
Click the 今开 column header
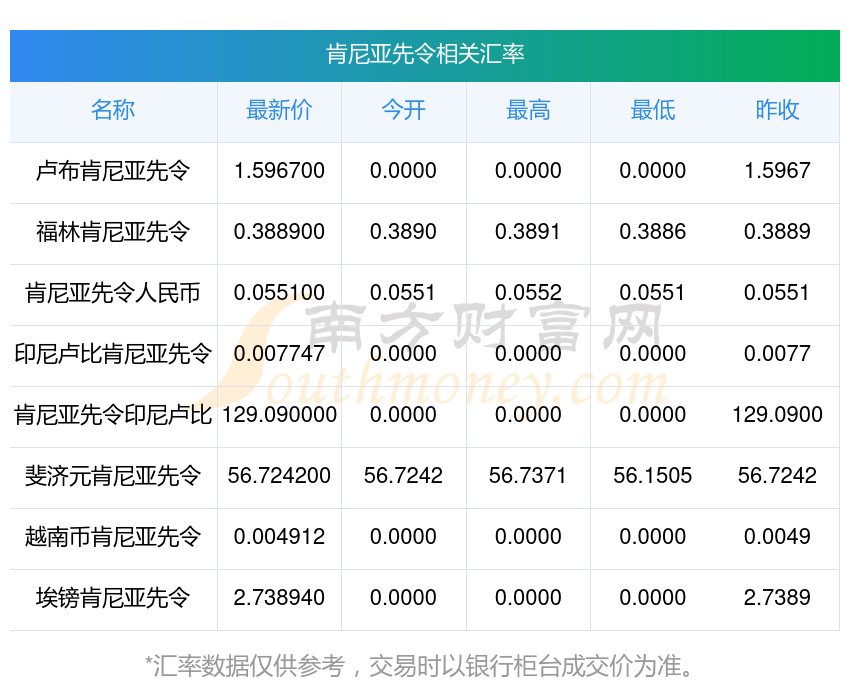(x=403, y=111)
